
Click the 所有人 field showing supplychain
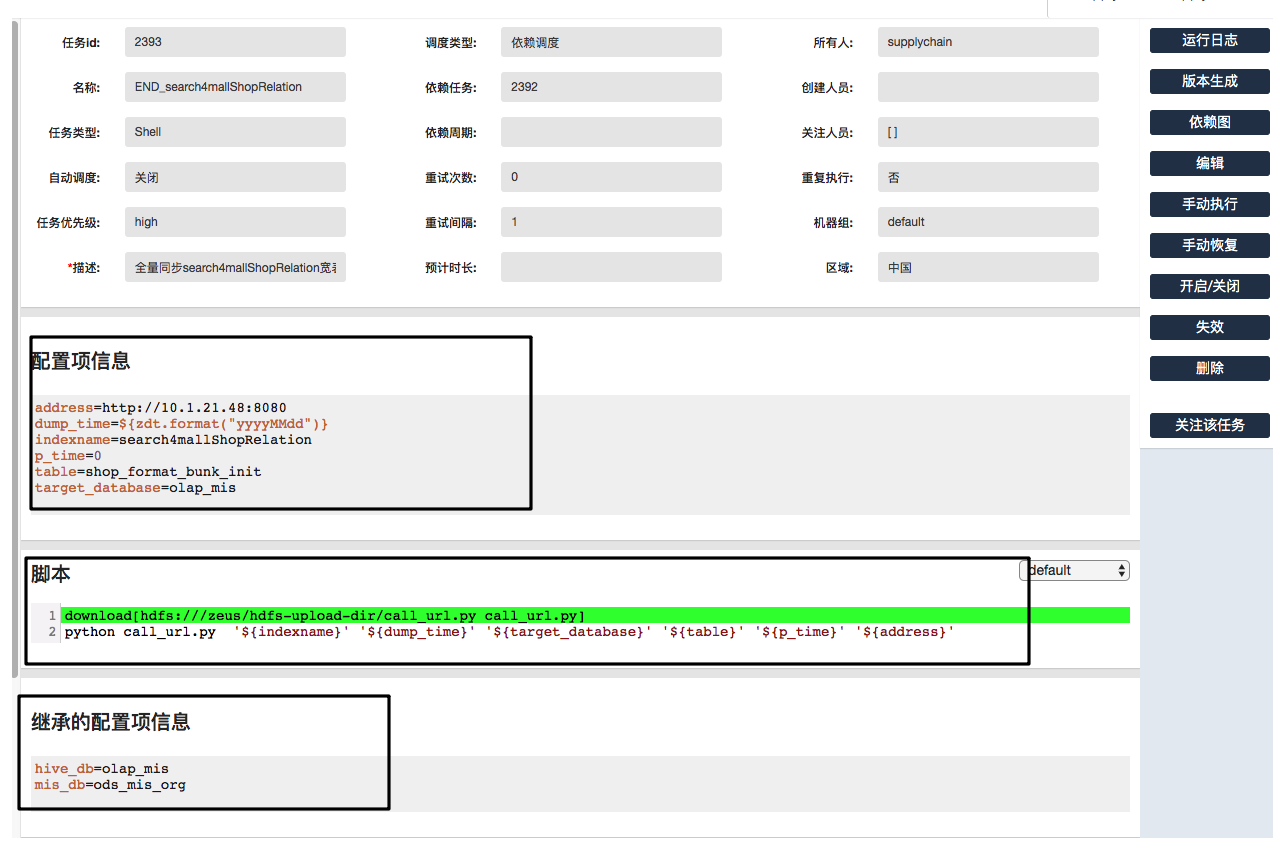tap(988, 42)
